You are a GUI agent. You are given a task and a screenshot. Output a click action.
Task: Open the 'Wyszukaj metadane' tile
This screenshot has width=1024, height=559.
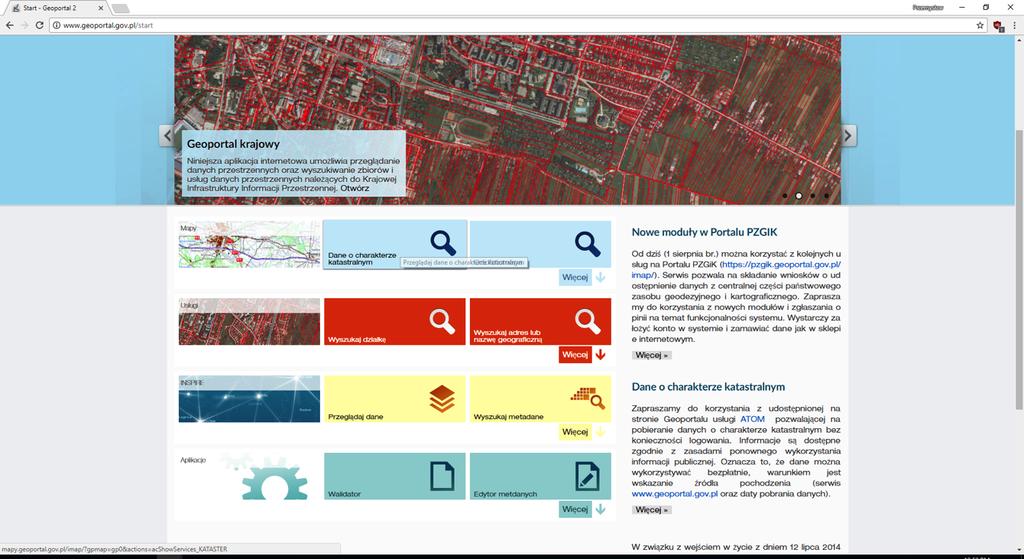[x=540, y=399]
